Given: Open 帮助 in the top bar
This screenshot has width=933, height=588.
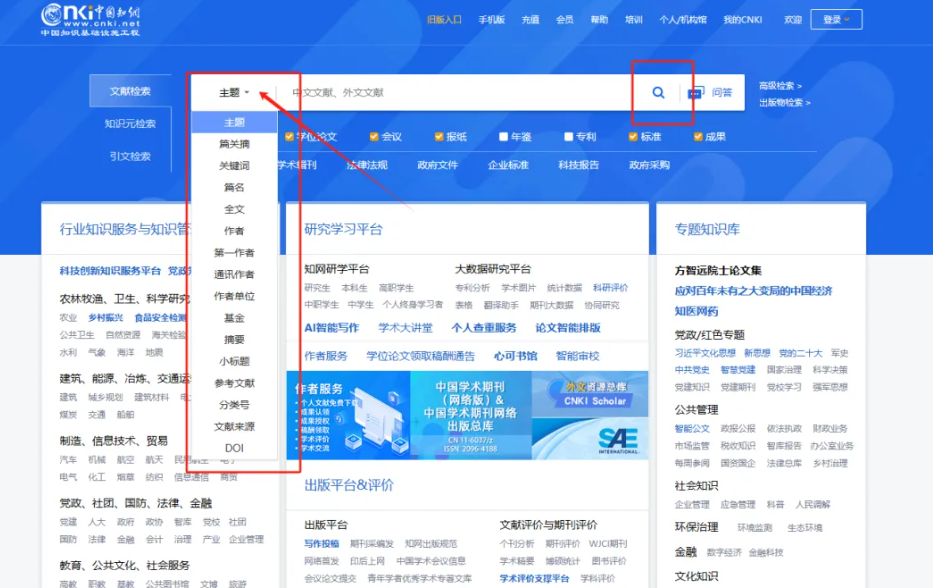Looking at the screenshot, I should (x=599, y=20).
